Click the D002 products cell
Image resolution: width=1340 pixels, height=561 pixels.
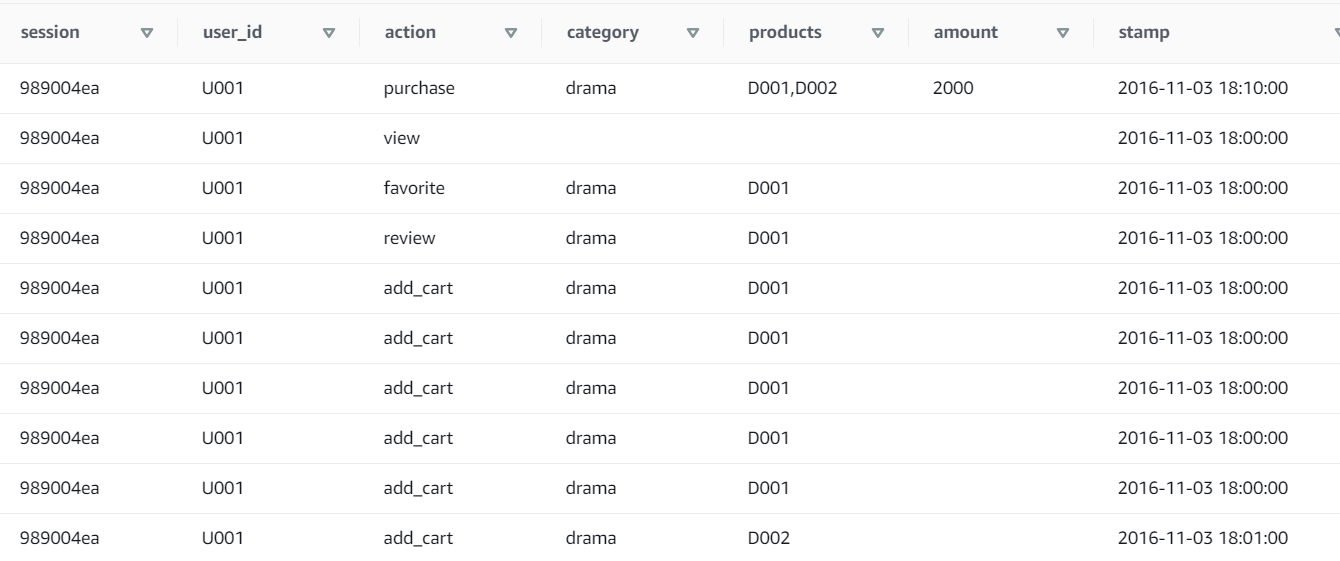click(769, 538)
